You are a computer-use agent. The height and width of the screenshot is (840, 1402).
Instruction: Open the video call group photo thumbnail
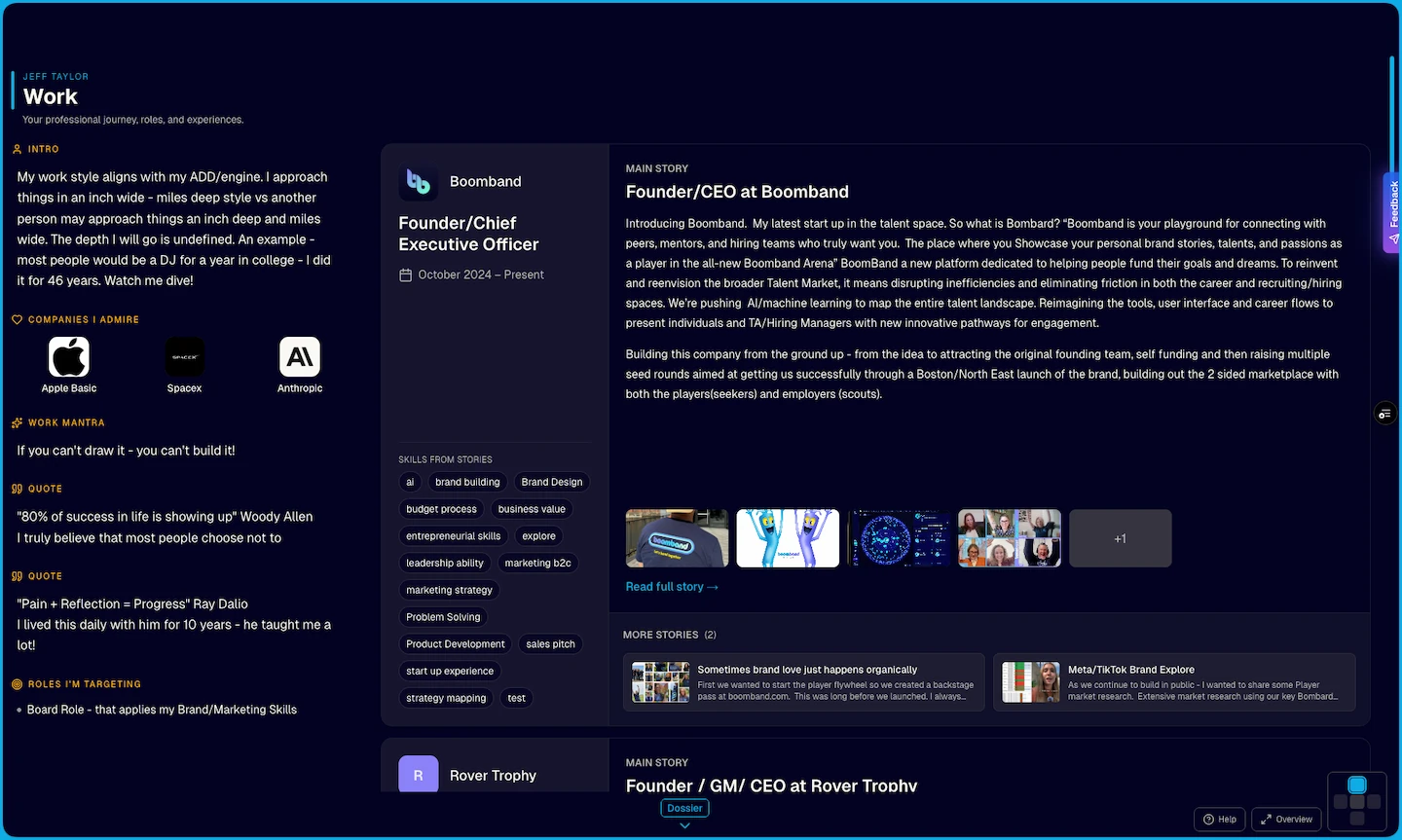(x=1010, y=538)
